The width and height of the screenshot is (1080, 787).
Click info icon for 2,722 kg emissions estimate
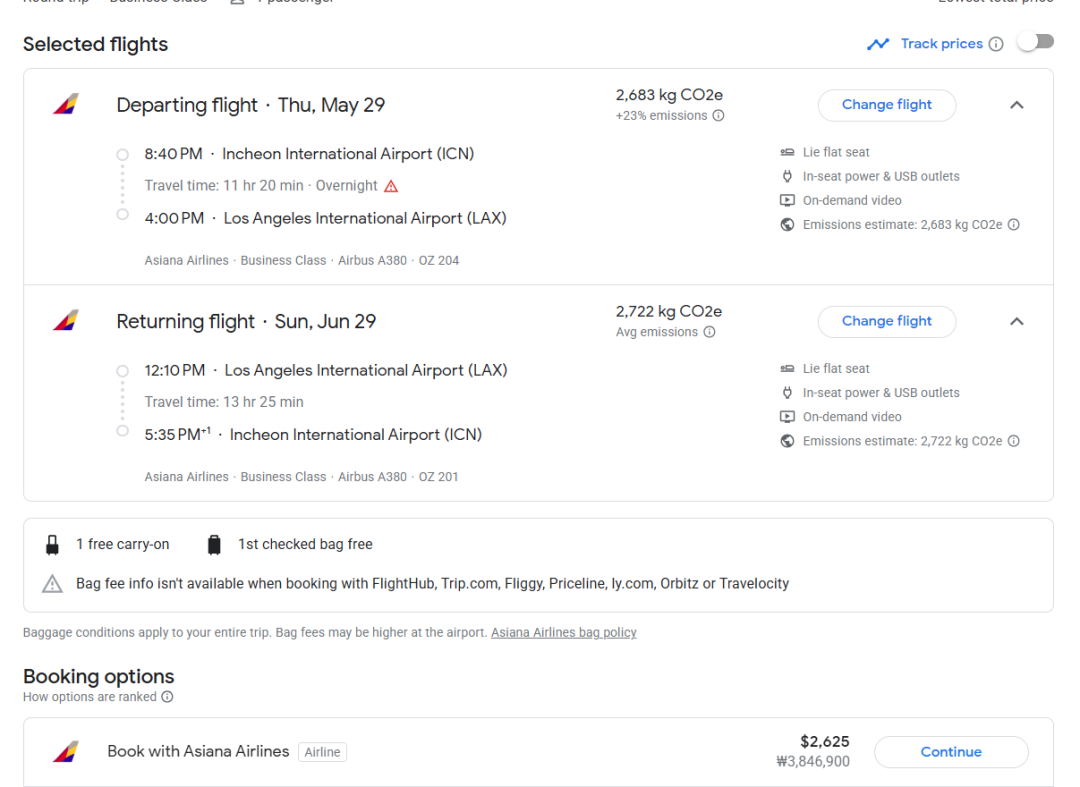point(1014,441)
